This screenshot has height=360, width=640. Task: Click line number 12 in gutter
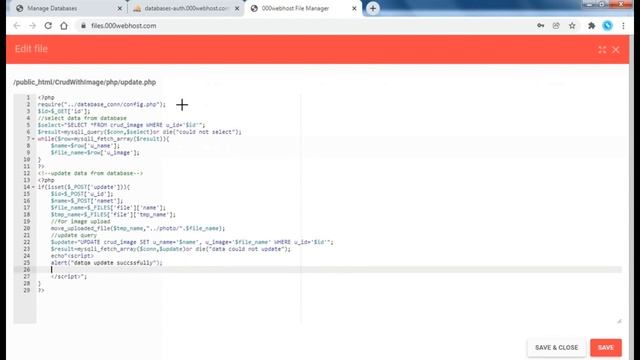27,173
